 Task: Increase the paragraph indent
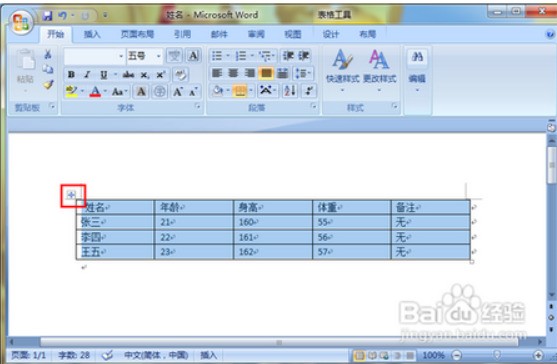[304, 56]
